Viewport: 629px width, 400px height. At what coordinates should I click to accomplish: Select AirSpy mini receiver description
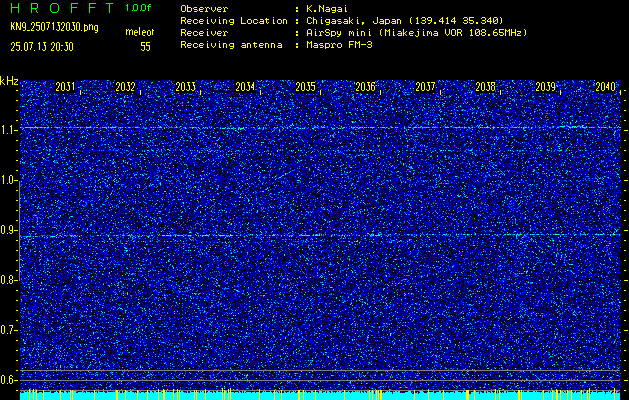click(x=417, y=32)
